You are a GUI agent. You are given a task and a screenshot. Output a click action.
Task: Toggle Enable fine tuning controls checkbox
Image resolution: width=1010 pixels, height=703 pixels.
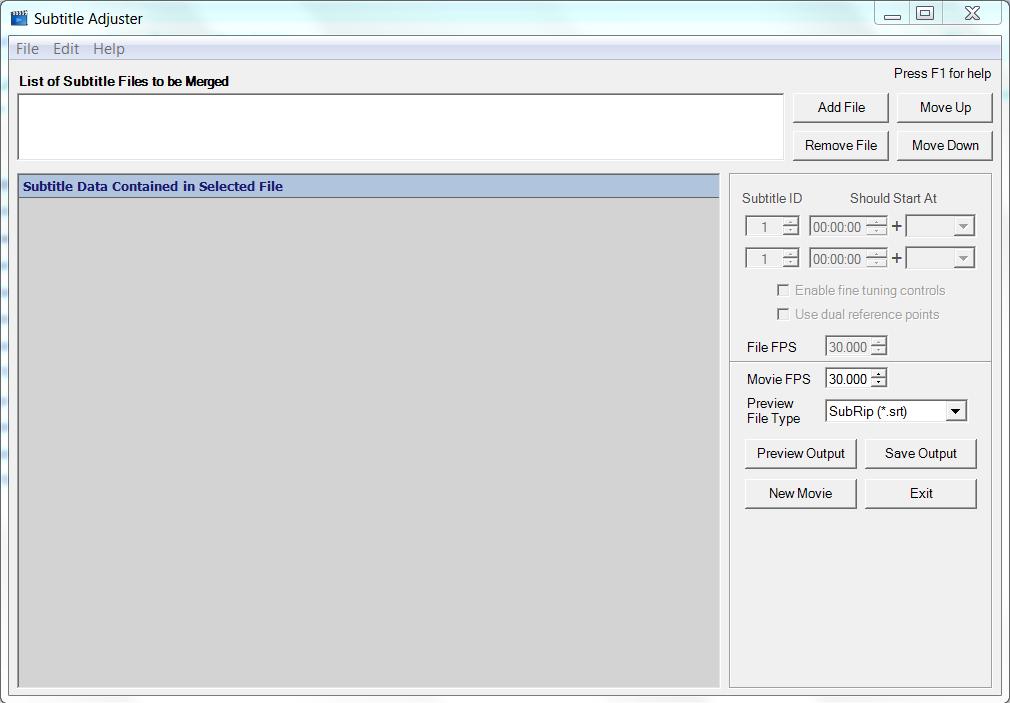pos(783,290)
